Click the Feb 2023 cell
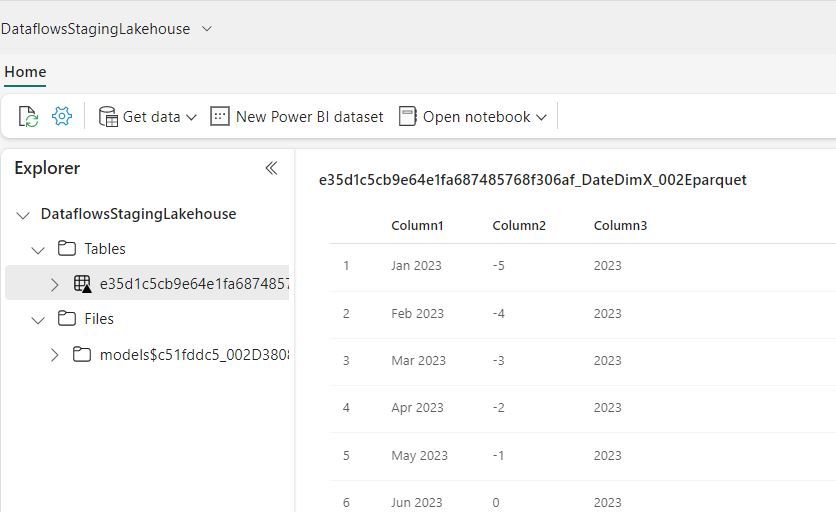 417,314
